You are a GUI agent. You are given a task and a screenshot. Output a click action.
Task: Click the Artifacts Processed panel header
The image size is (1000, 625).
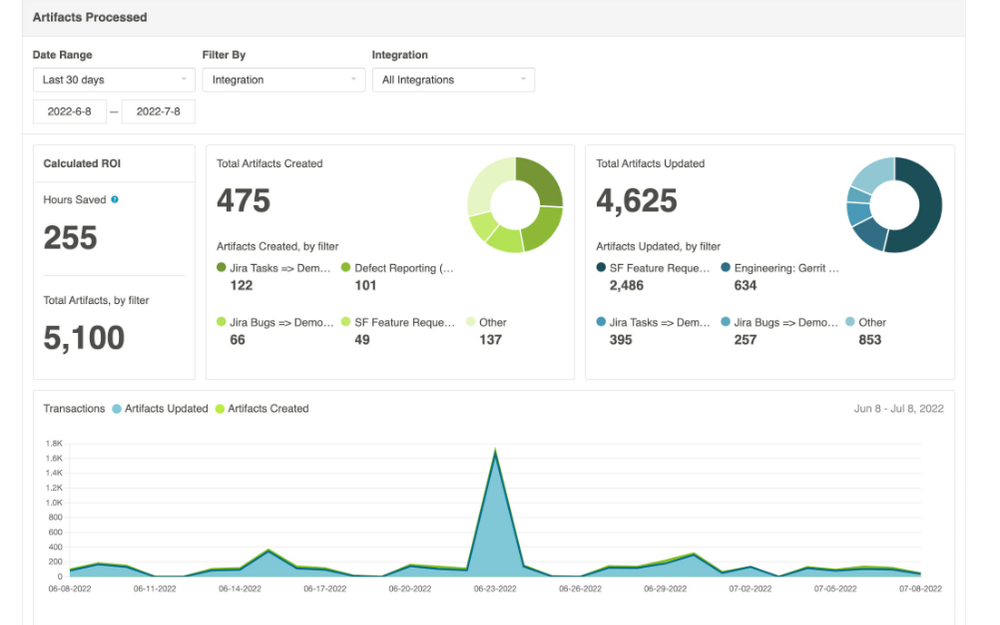90,17
